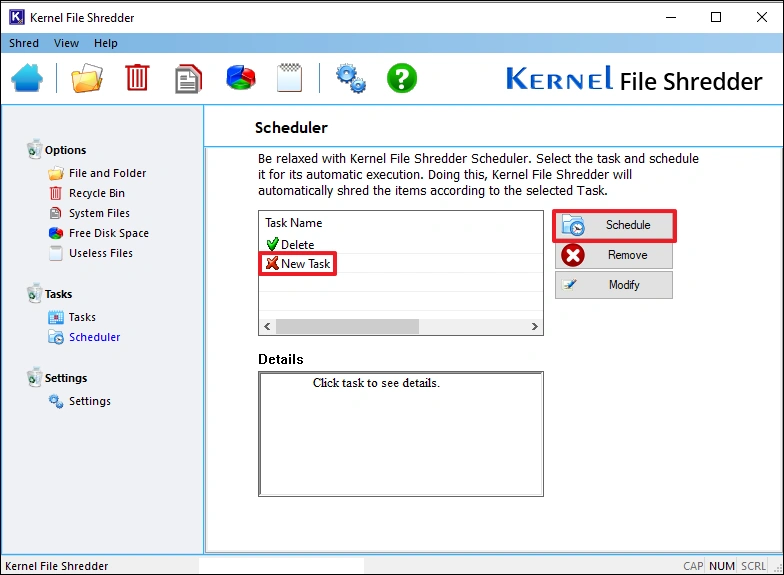The height and width of the screenshot is (575, 784).
Task: Click the task list right scroll arrow
Action: [x=536, y=327]
